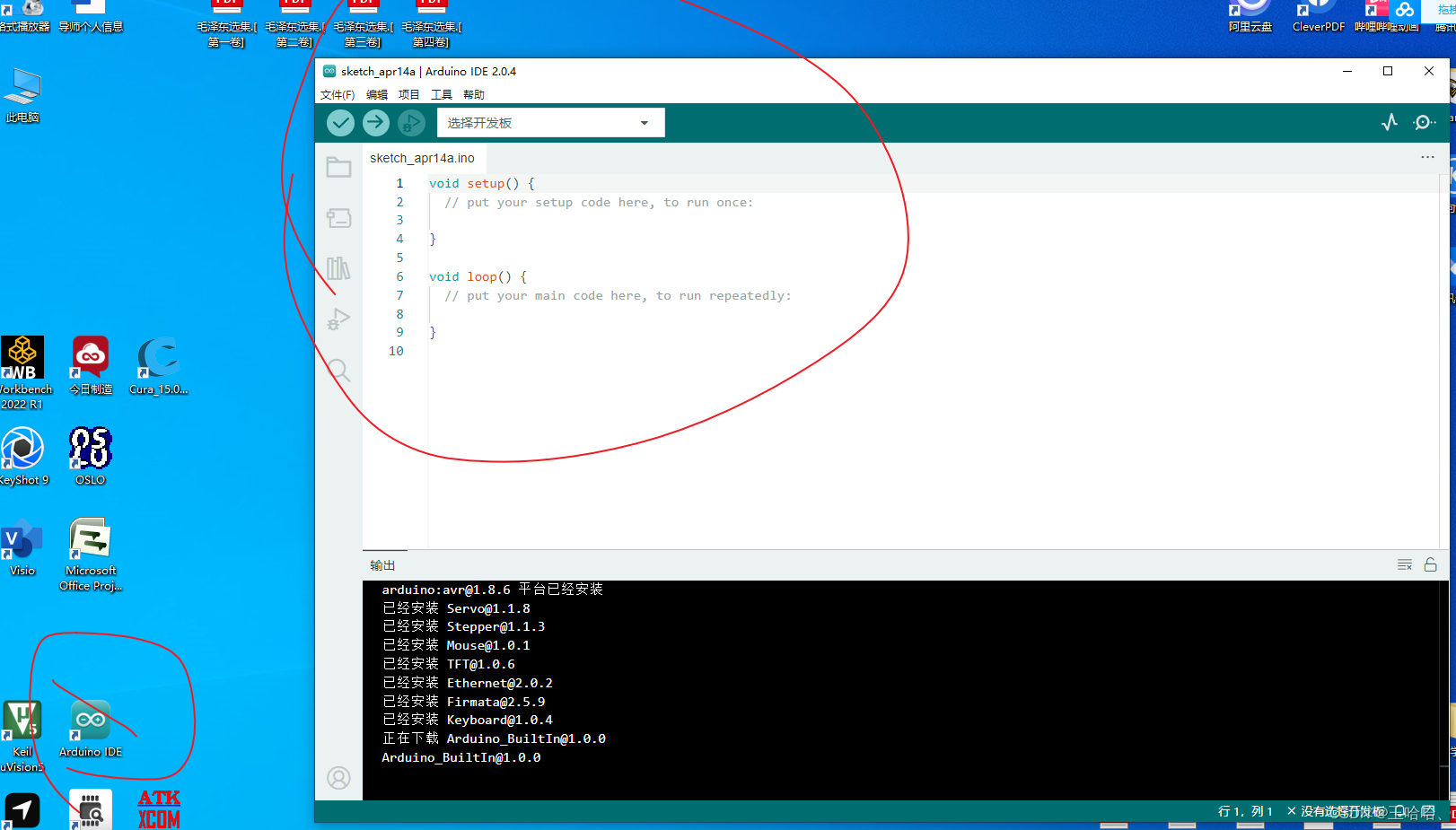Click the void setup() code line
Image resolution: width=1456 pixels, height=830 pixels.
481,183
